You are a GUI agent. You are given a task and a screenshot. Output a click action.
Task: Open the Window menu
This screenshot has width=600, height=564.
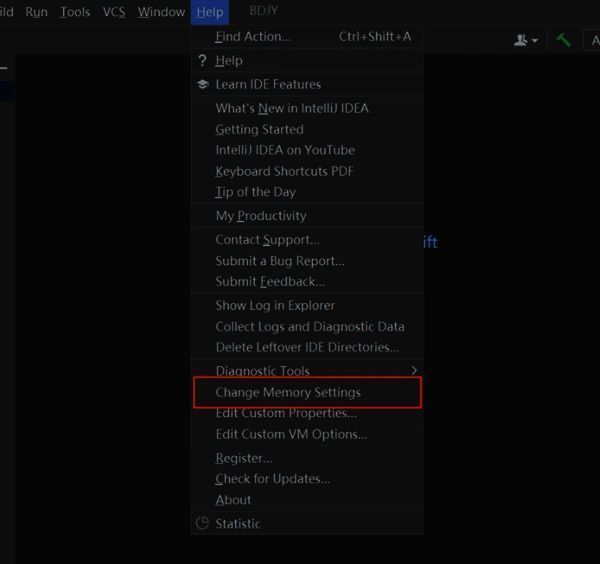(161, 12)
